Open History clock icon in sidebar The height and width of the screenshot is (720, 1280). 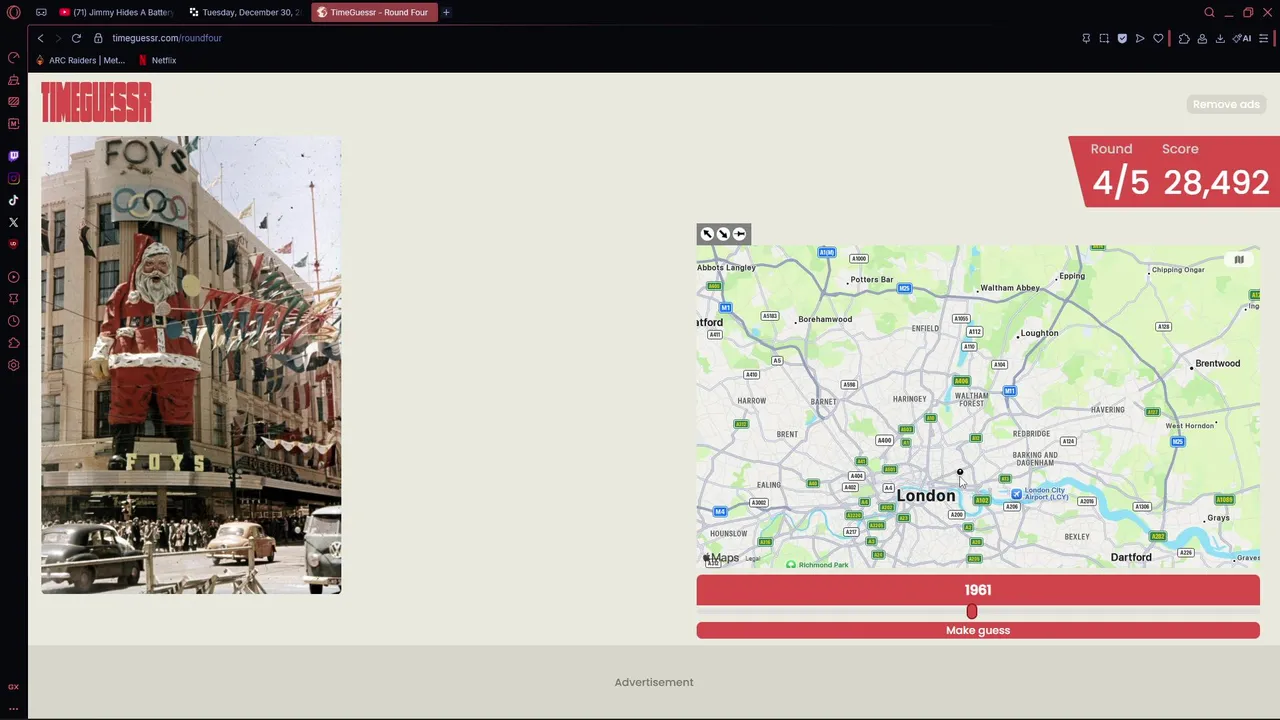13,321
